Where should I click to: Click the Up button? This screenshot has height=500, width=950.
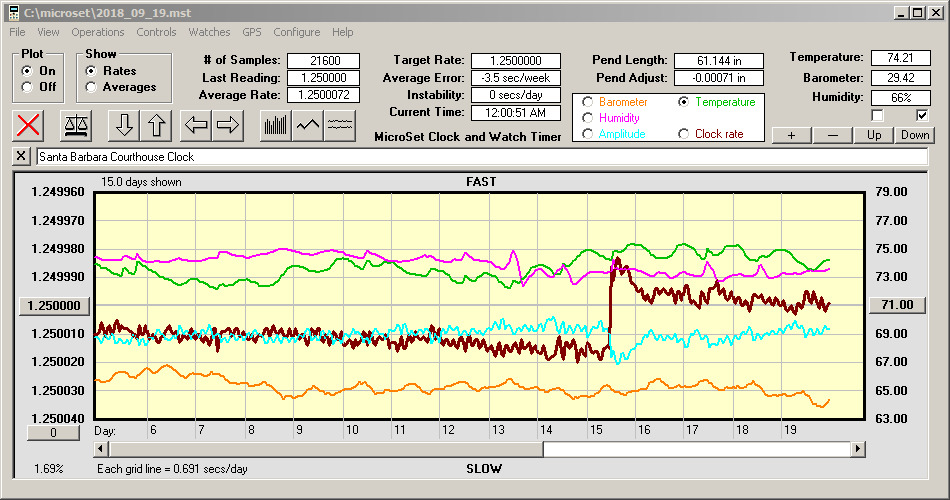pyautogui.click(x=874, y=135)
